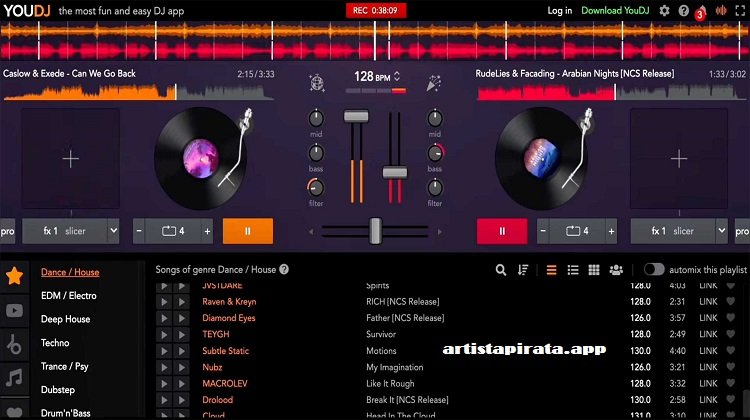Viewport: 750px width, 420px height.
Task: Open left deck fx dropdown arrow
Action: coord(113,231)
